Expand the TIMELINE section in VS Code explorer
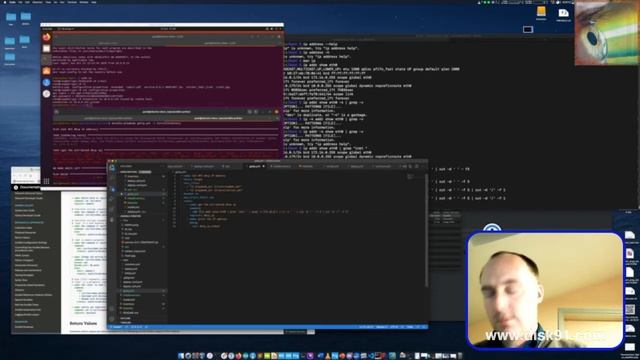Viewport: 640px width, 360px height. point(126,322)
